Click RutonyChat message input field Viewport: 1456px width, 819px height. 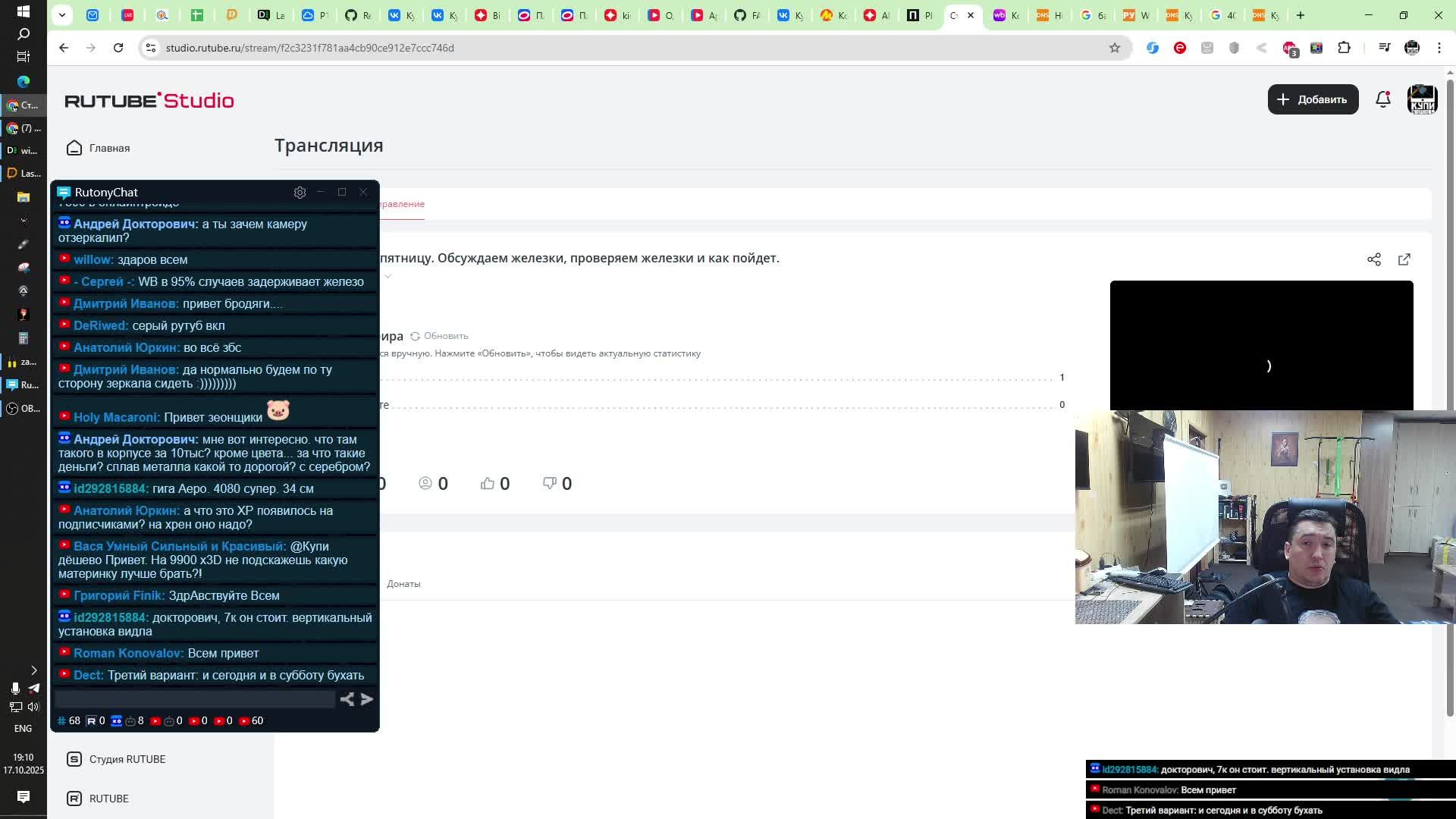(x=194, y=699)
